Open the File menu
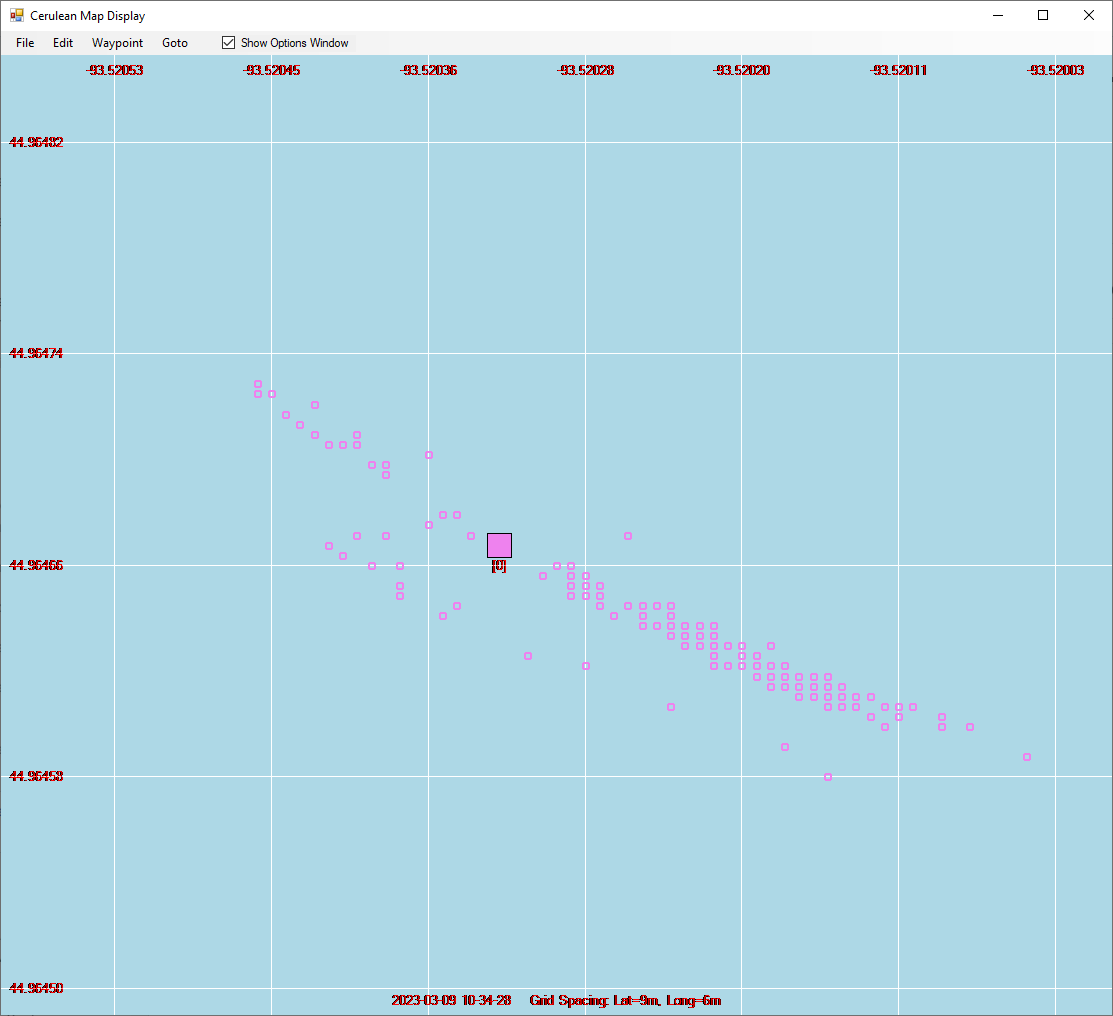1113x1016 pixels. tap(25, 43)
